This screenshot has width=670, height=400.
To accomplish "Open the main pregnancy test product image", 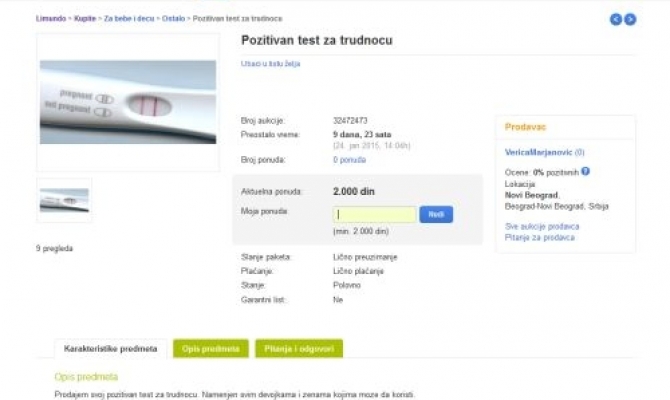I will [127, 102].
